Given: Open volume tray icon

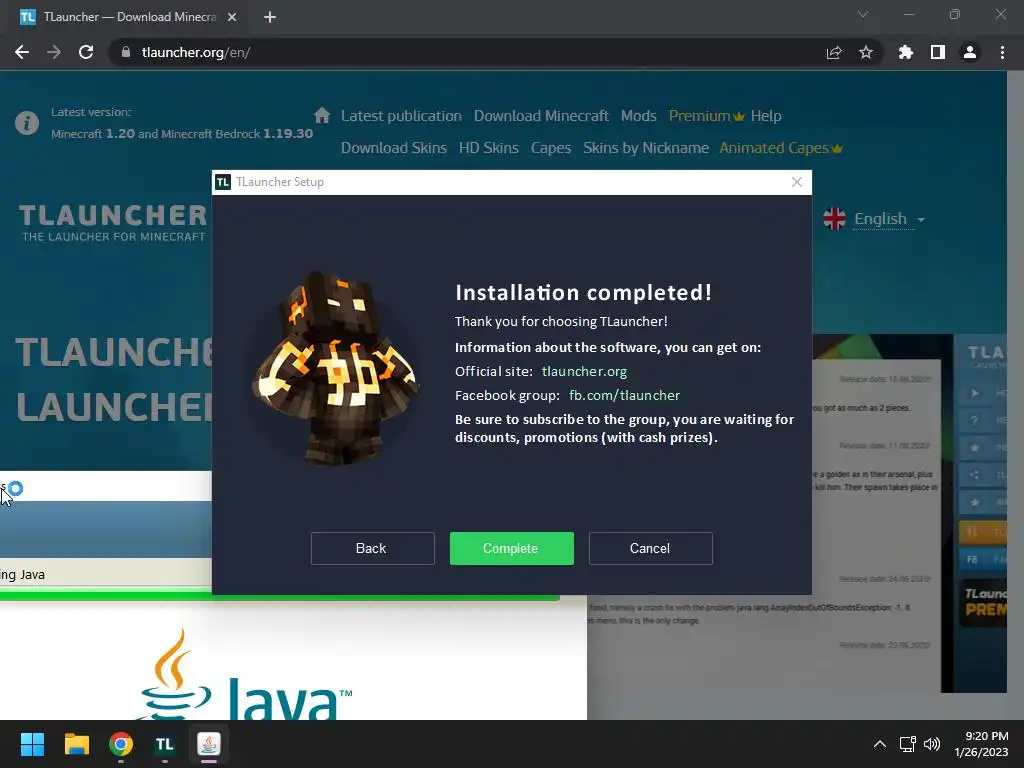Looking at the screenshot, I should click(x=932, y=744).
